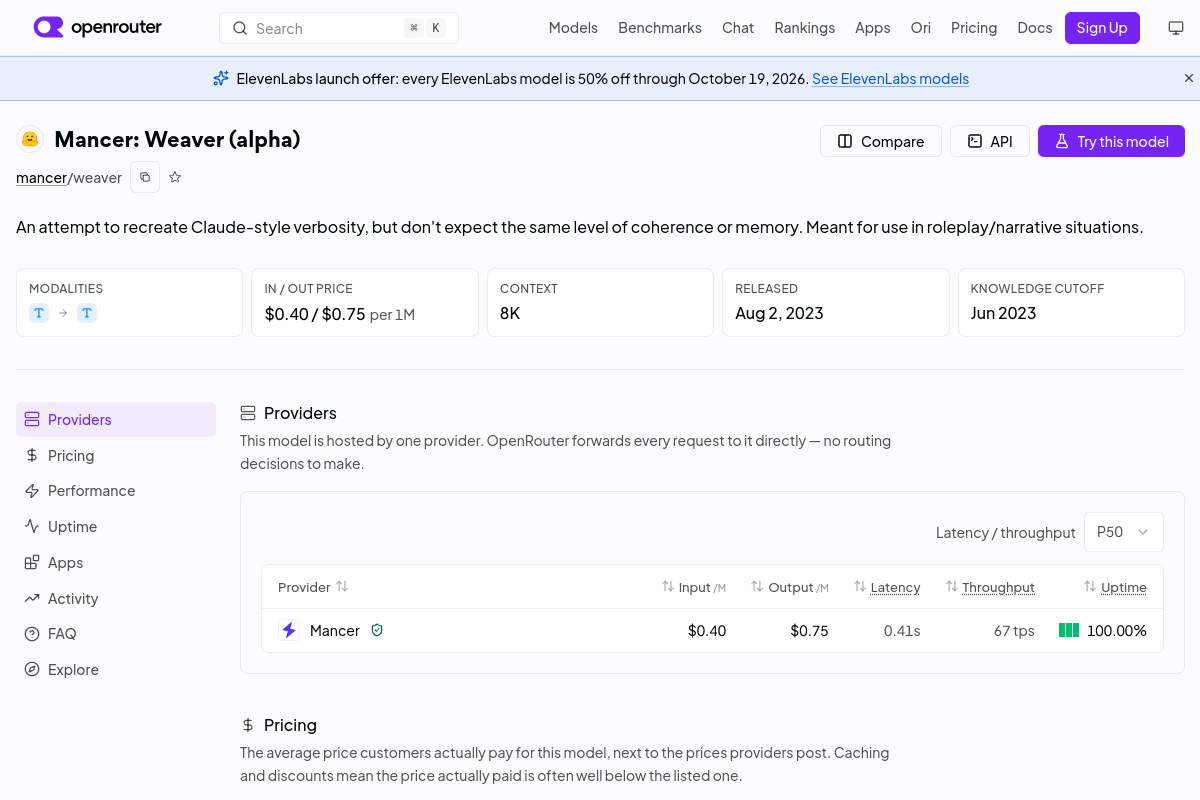Click the OpenRouter logo icon
This screenshot has width=1200, height=800.
pyautogui.click(x=48, y=27)
